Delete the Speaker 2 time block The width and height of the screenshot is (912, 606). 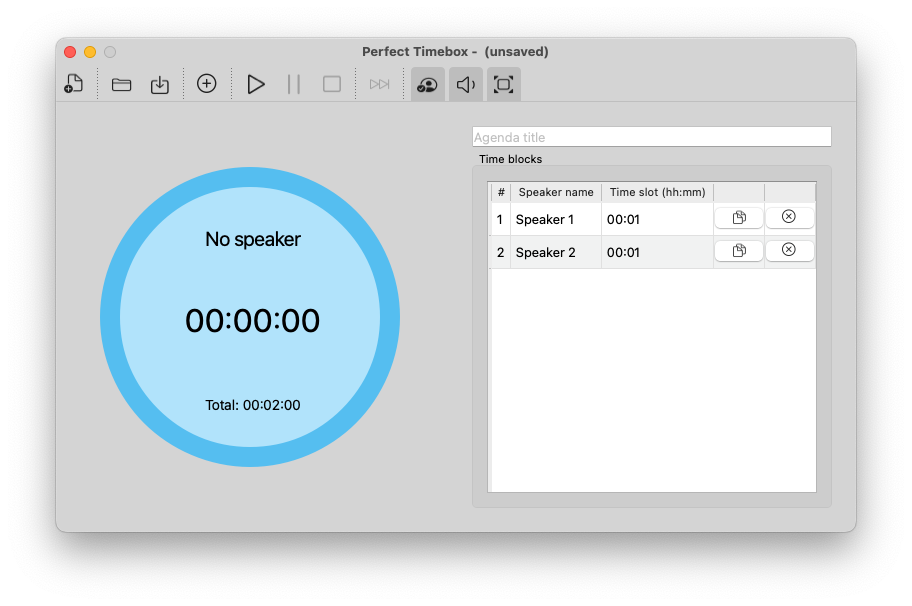(x=789, y=250)
